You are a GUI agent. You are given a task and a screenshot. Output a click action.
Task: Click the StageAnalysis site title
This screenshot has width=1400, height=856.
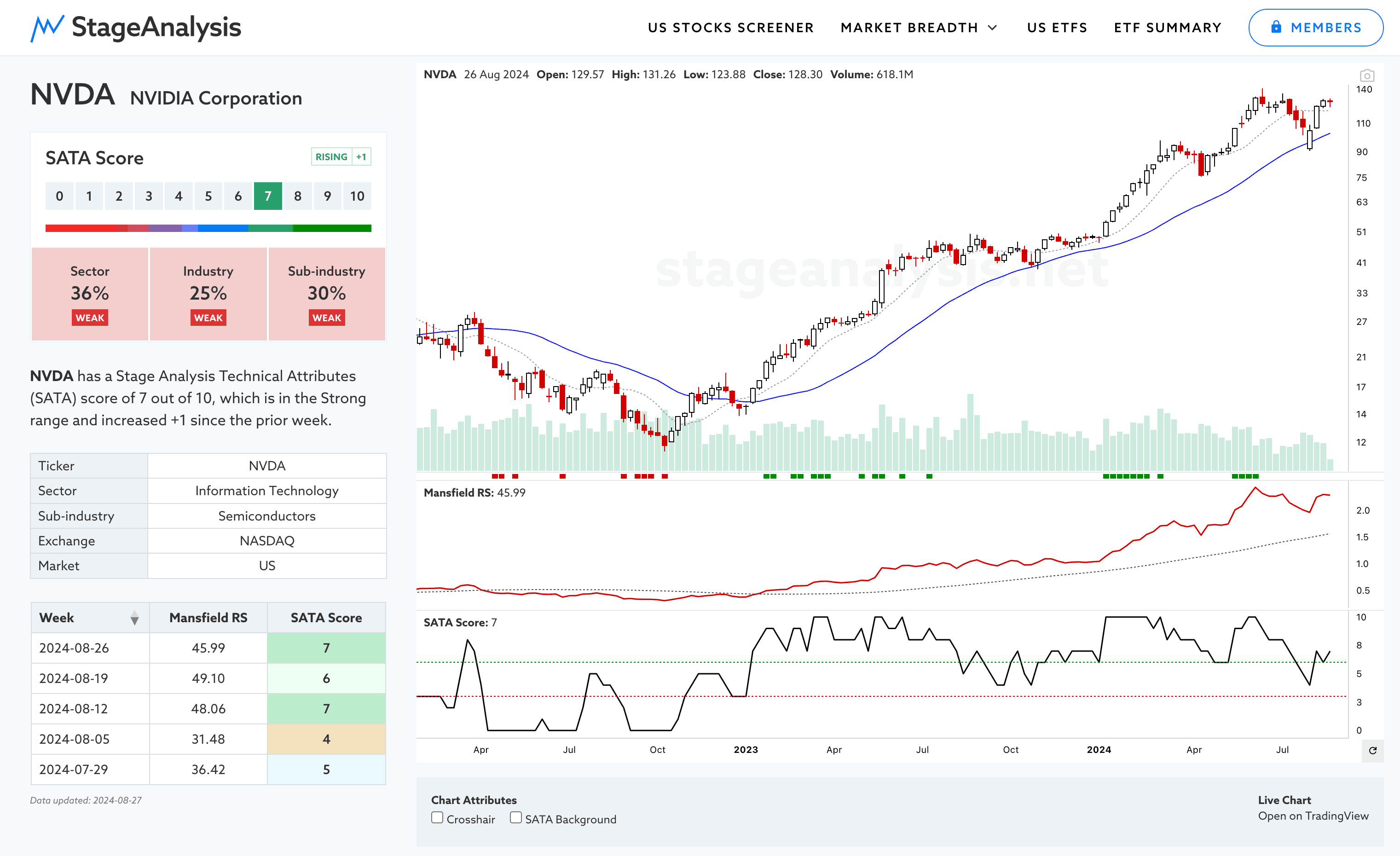[156, 27]
